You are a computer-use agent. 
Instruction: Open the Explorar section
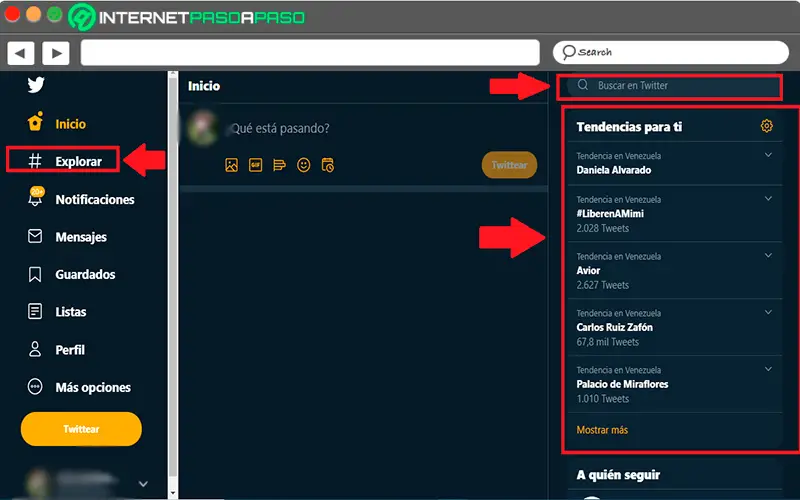[79, 161]
